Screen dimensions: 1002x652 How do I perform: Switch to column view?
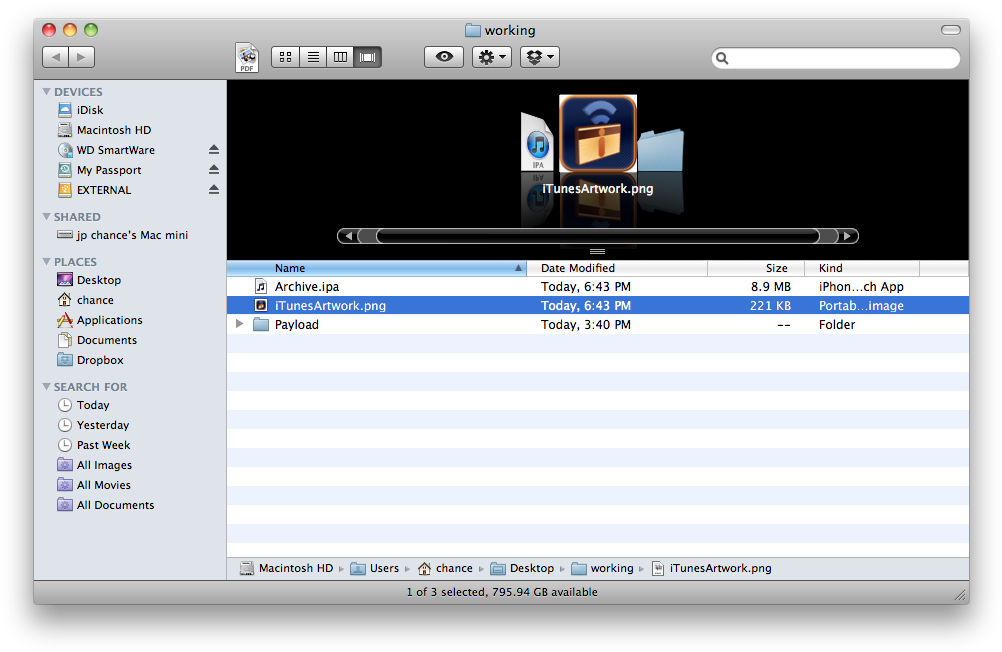(x=340, y=57)
